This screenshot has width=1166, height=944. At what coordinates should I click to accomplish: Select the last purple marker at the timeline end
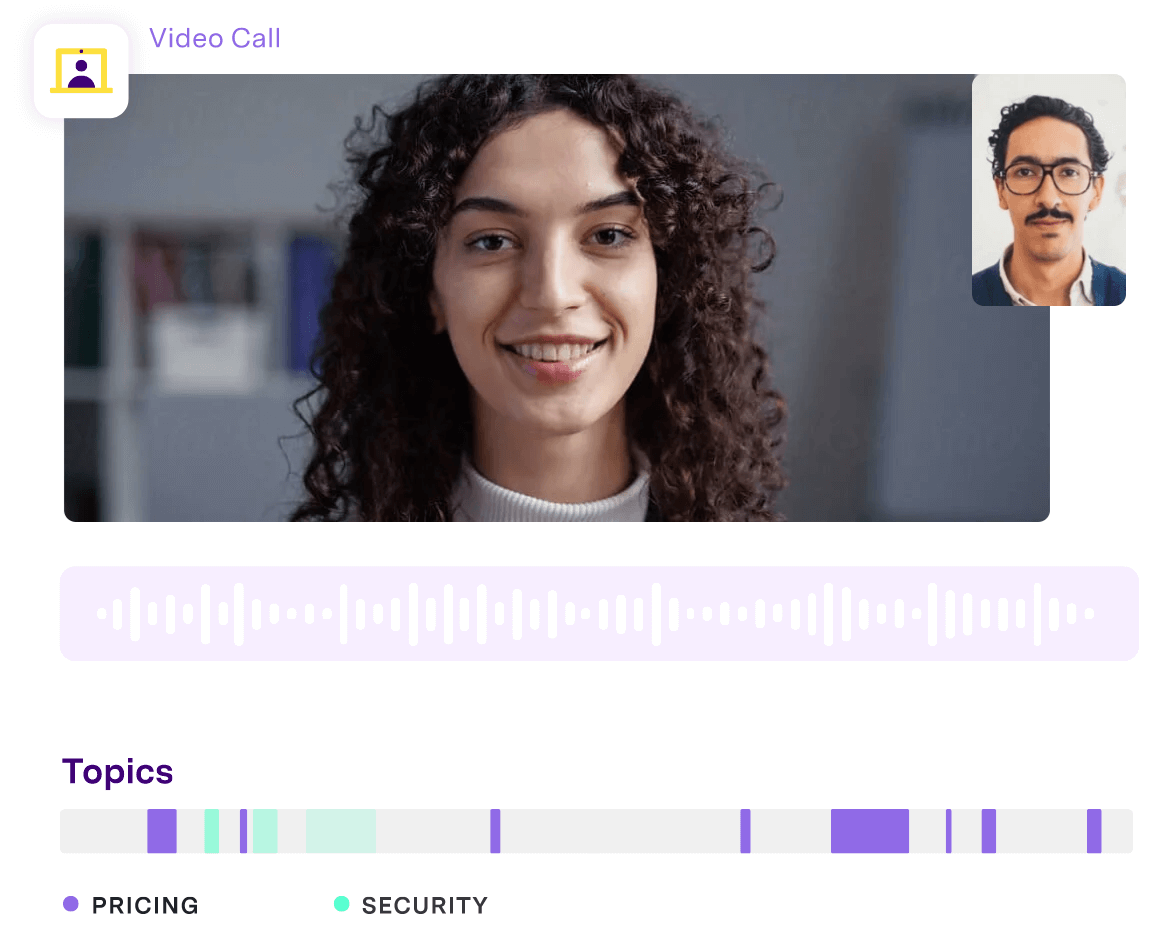point(1092,831)
